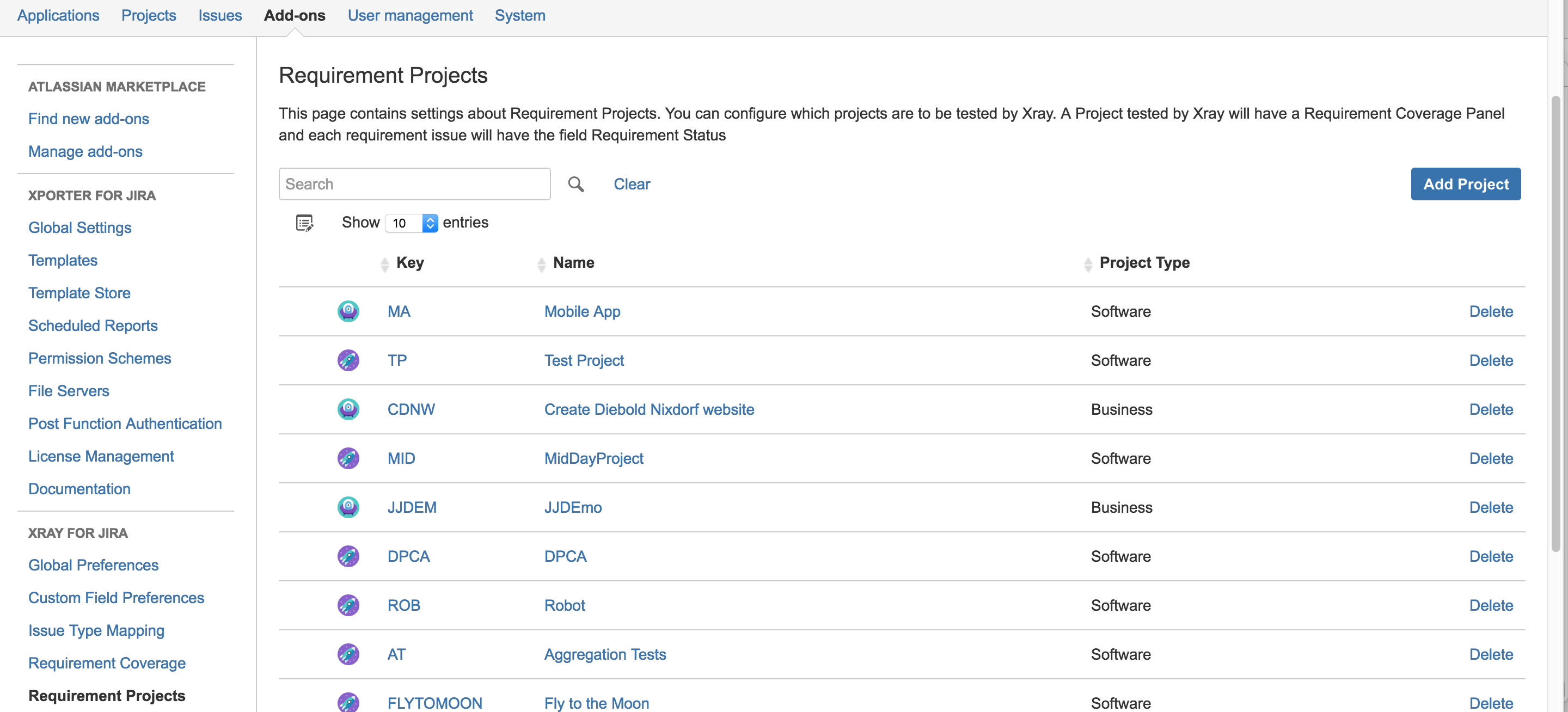Open Post Function Authentication link

(125, 423)
